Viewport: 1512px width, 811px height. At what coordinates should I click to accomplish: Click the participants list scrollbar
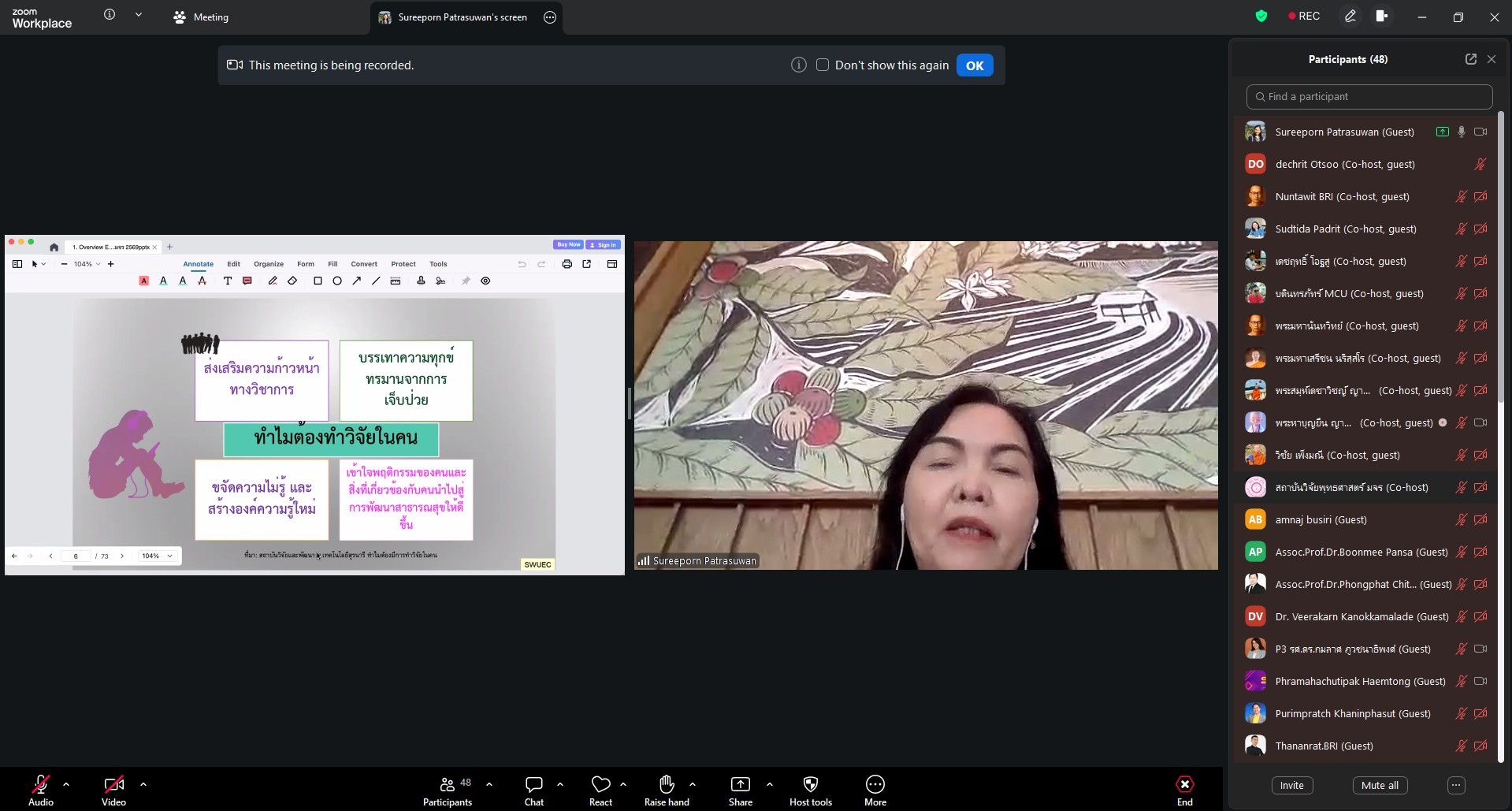[x=1500, y=437]
